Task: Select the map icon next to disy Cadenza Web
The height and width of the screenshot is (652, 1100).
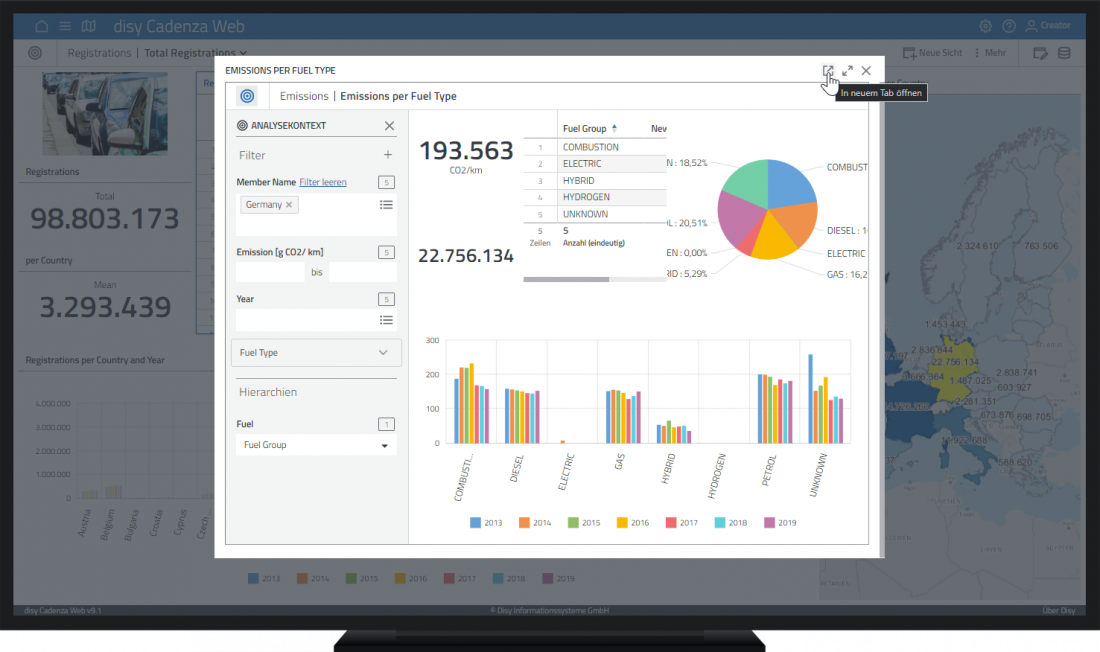Action: pyautogui.click(x=88, y=26)
